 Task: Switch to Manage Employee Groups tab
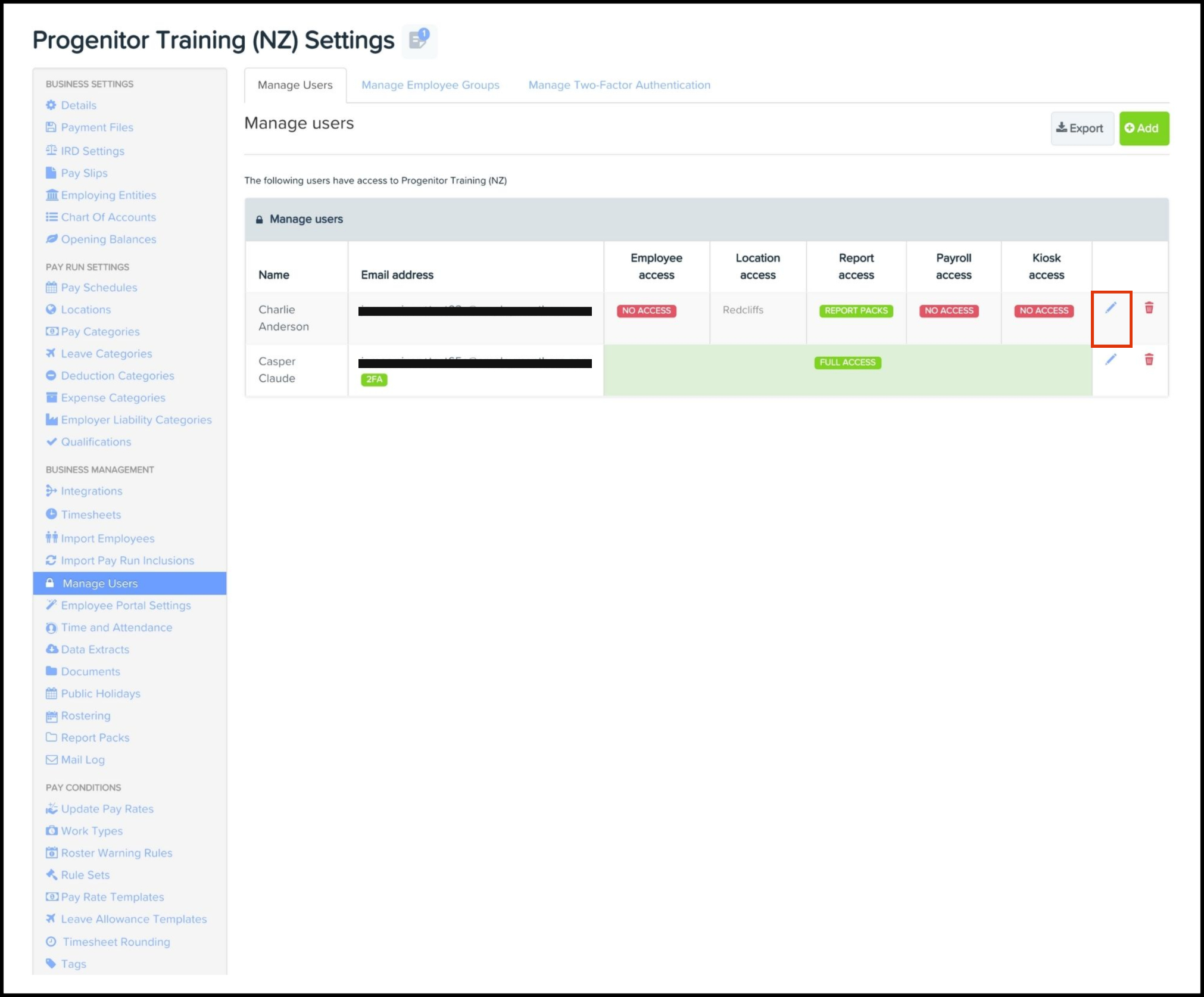[x=430, y=85]
